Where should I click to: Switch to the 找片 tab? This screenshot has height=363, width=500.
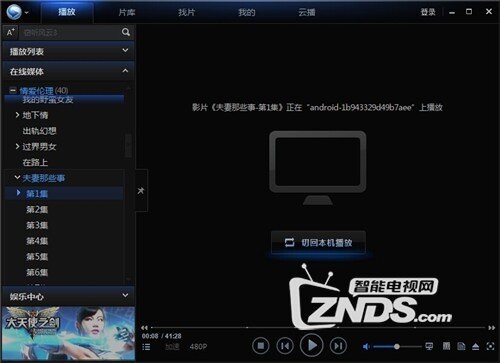(186, 13)
